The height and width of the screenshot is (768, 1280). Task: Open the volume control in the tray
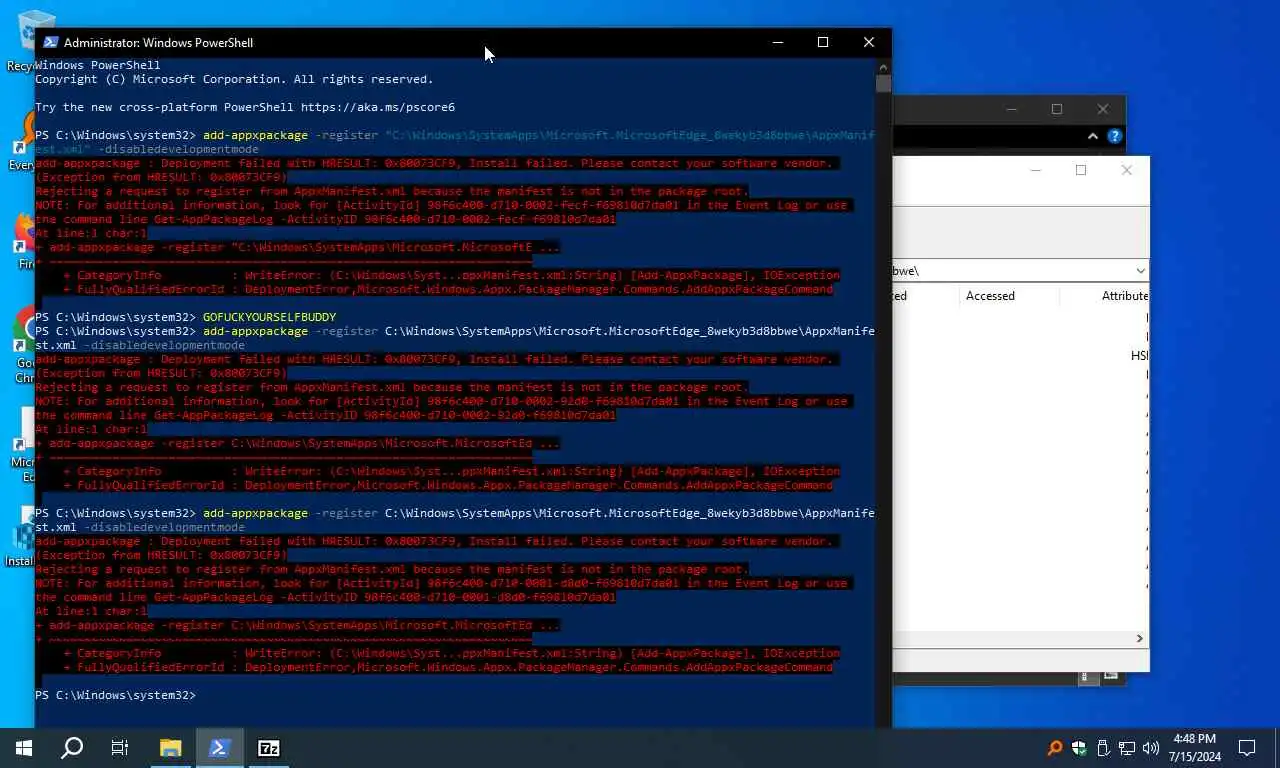coord(1151,748)
